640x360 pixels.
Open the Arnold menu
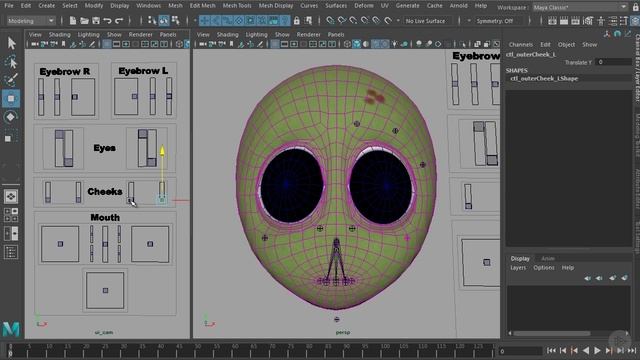458,6
